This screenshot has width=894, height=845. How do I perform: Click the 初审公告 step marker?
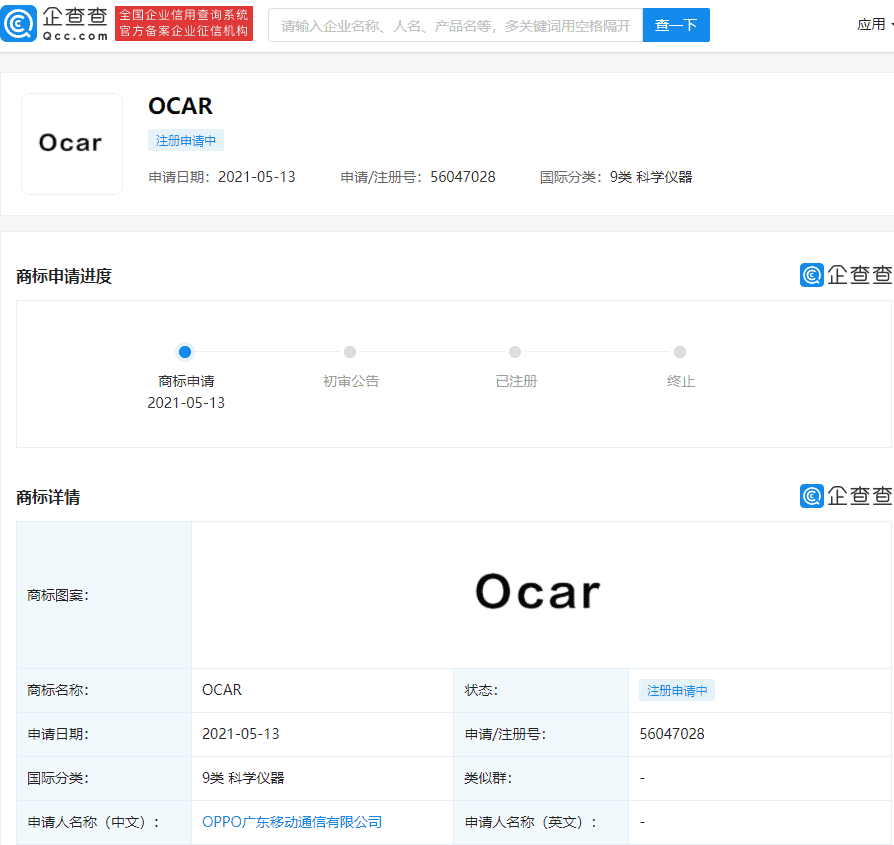350,352
